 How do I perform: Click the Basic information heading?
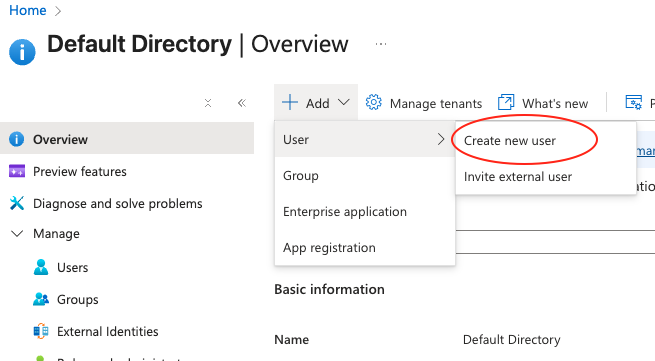coord(329,289)
